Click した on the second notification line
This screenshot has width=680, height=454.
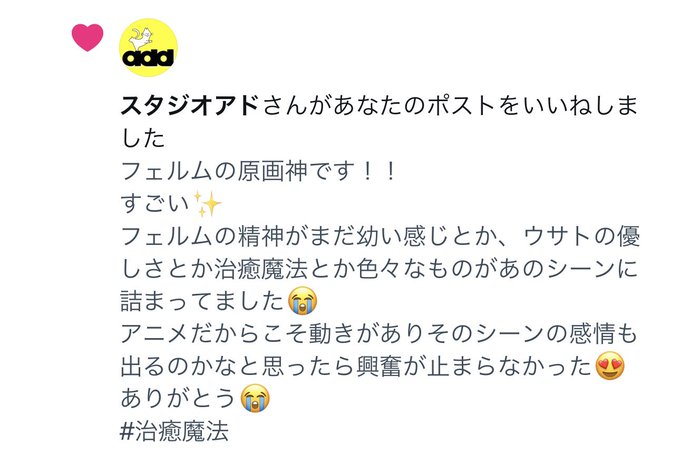point(143,138)
